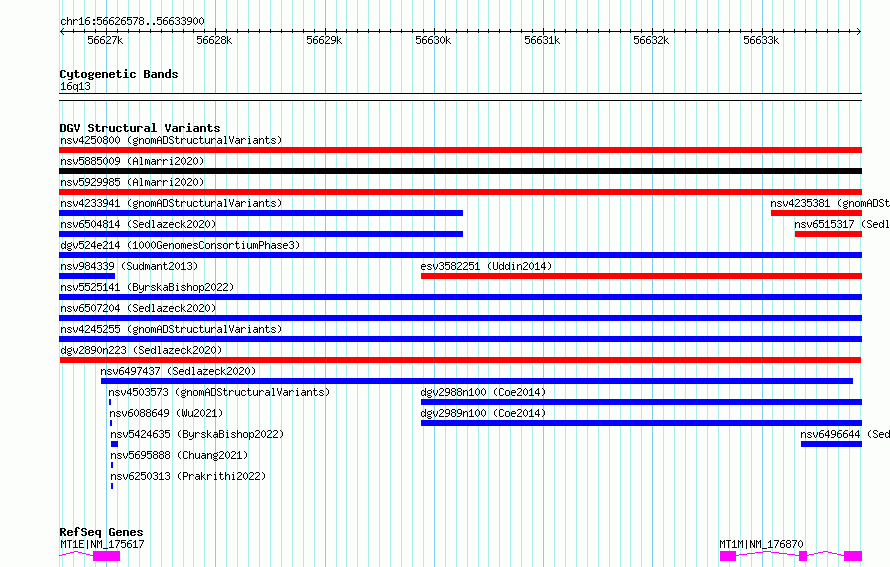This screenshot has width=890, height=567.
Task: Open nsv5424635 (ByrskaBishop2022) label
Action: coord(197,434)
